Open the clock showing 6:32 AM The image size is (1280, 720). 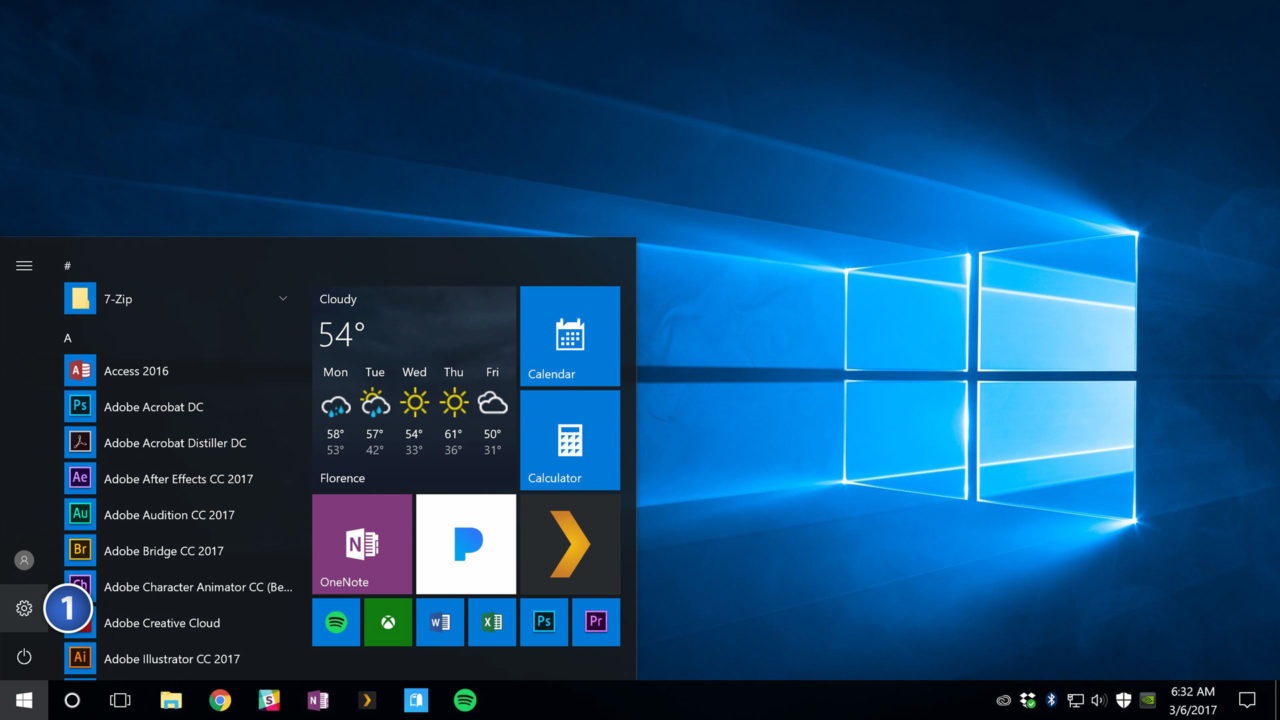pos(1192,700)
